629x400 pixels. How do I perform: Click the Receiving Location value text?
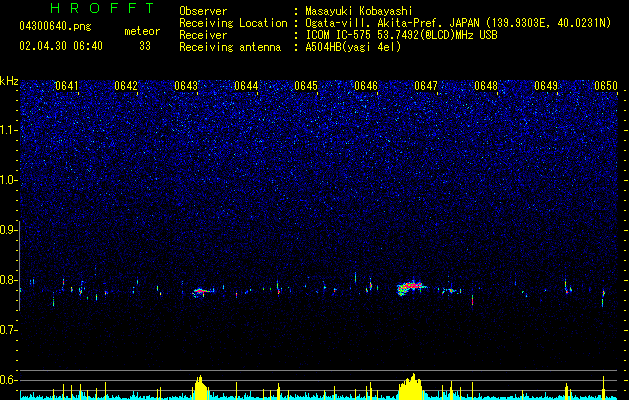pos(458,23)
